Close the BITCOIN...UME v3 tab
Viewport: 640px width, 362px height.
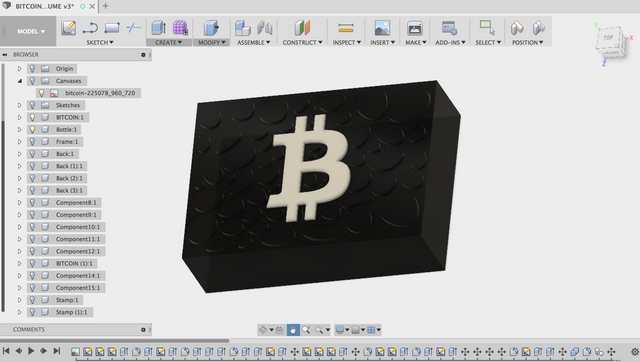click(93, 7)
